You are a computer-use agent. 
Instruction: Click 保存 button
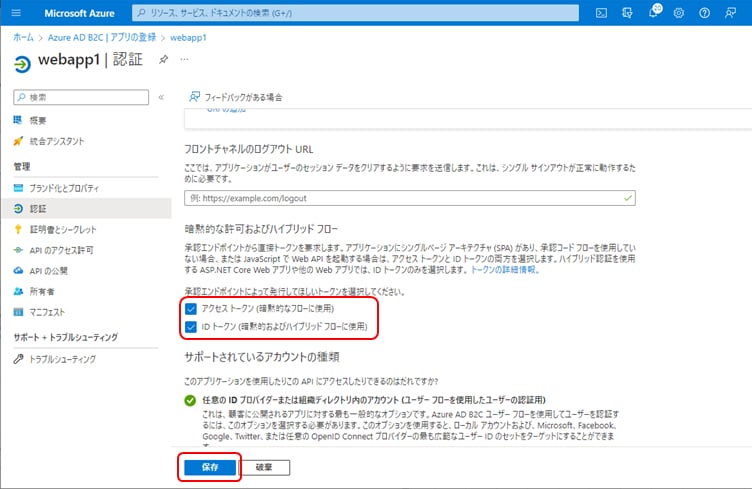click(210, 467)
